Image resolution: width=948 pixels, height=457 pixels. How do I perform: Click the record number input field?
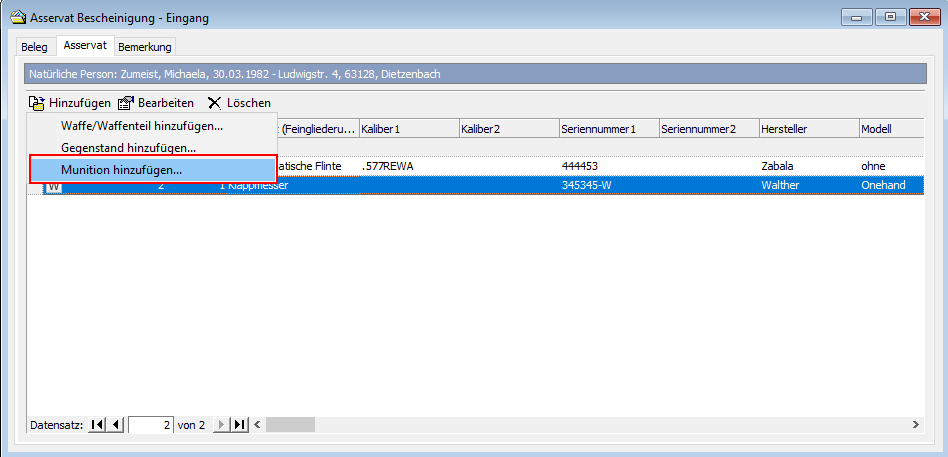coord(150,425)
